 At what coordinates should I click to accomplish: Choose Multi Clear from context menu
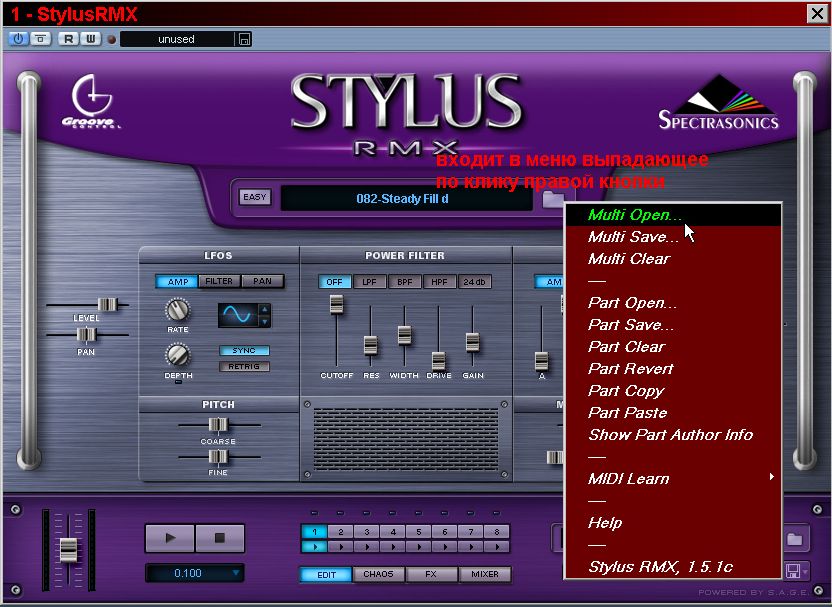pyautogui.click(x=673, y=259)
